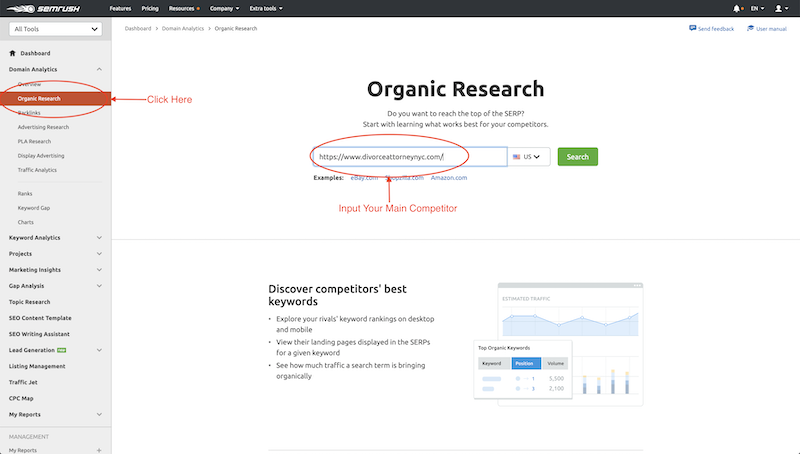Expand the Marketing Insights section

[x=99, y=270]
